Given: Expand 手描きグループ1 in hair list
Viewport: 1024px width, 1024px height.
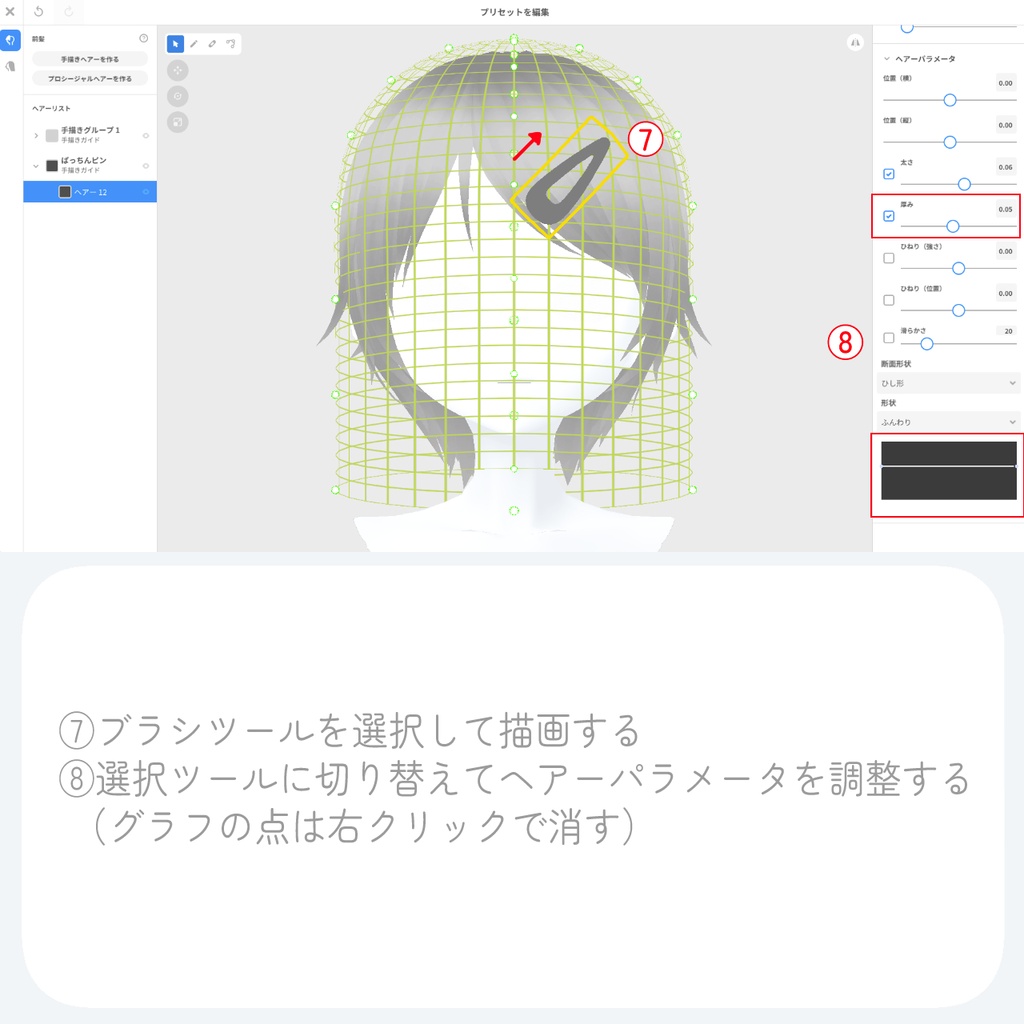Looking at the screenshot, I should (x=36, y=136).
